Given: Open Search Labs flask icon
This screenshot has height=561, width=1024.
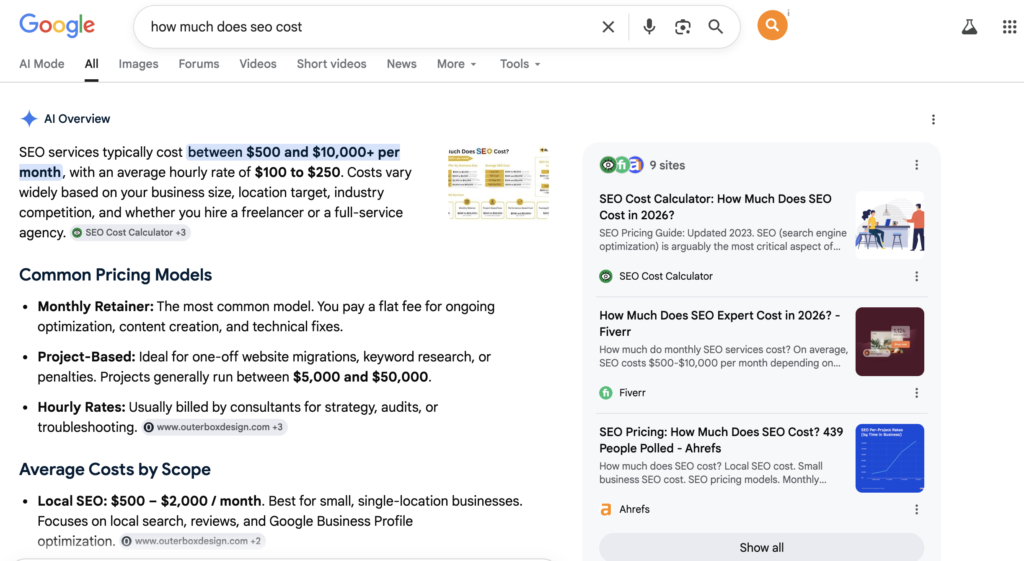Looking at the screenshot, I should 969,27.
